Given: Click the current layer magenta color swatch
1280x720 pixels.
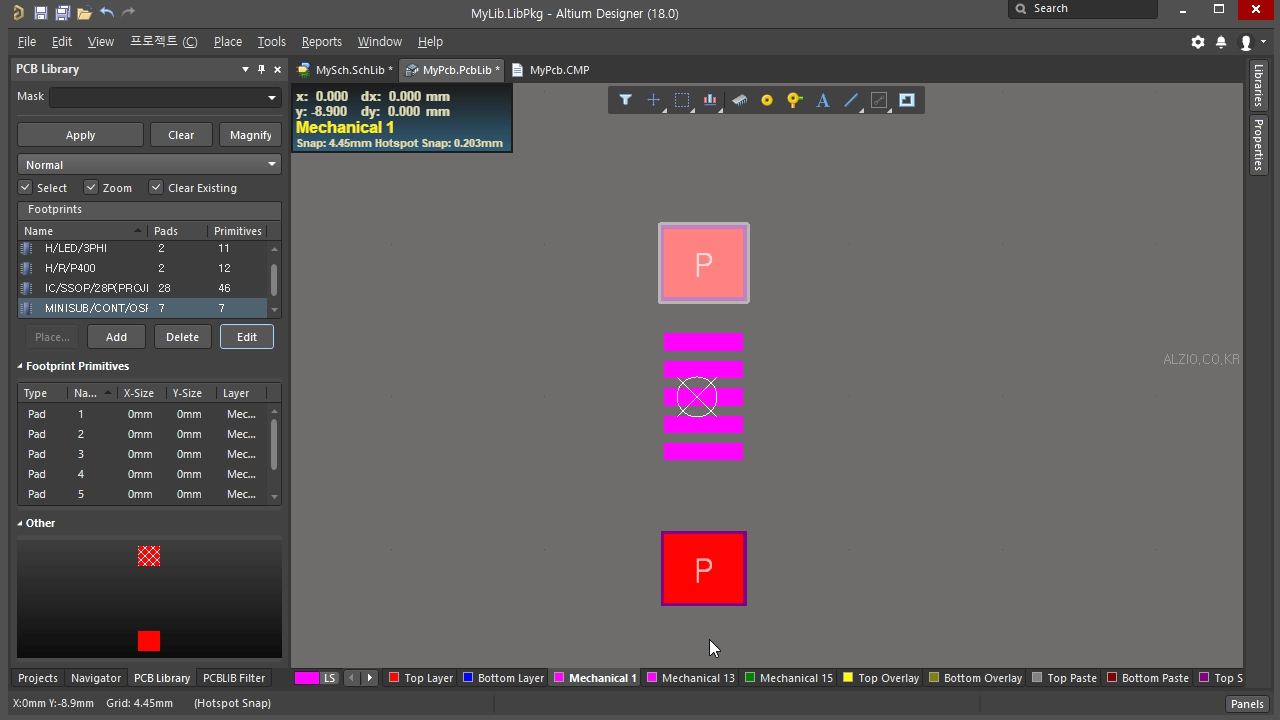Looking at the screenshot, I should click(x=306, y=678).
